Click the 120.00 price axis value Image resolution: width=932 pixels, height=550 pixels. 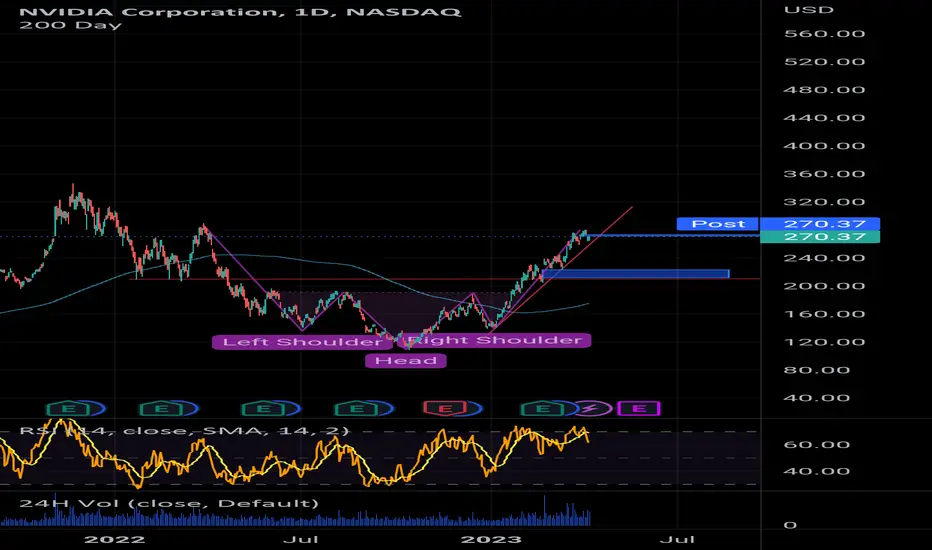(824, 342)
